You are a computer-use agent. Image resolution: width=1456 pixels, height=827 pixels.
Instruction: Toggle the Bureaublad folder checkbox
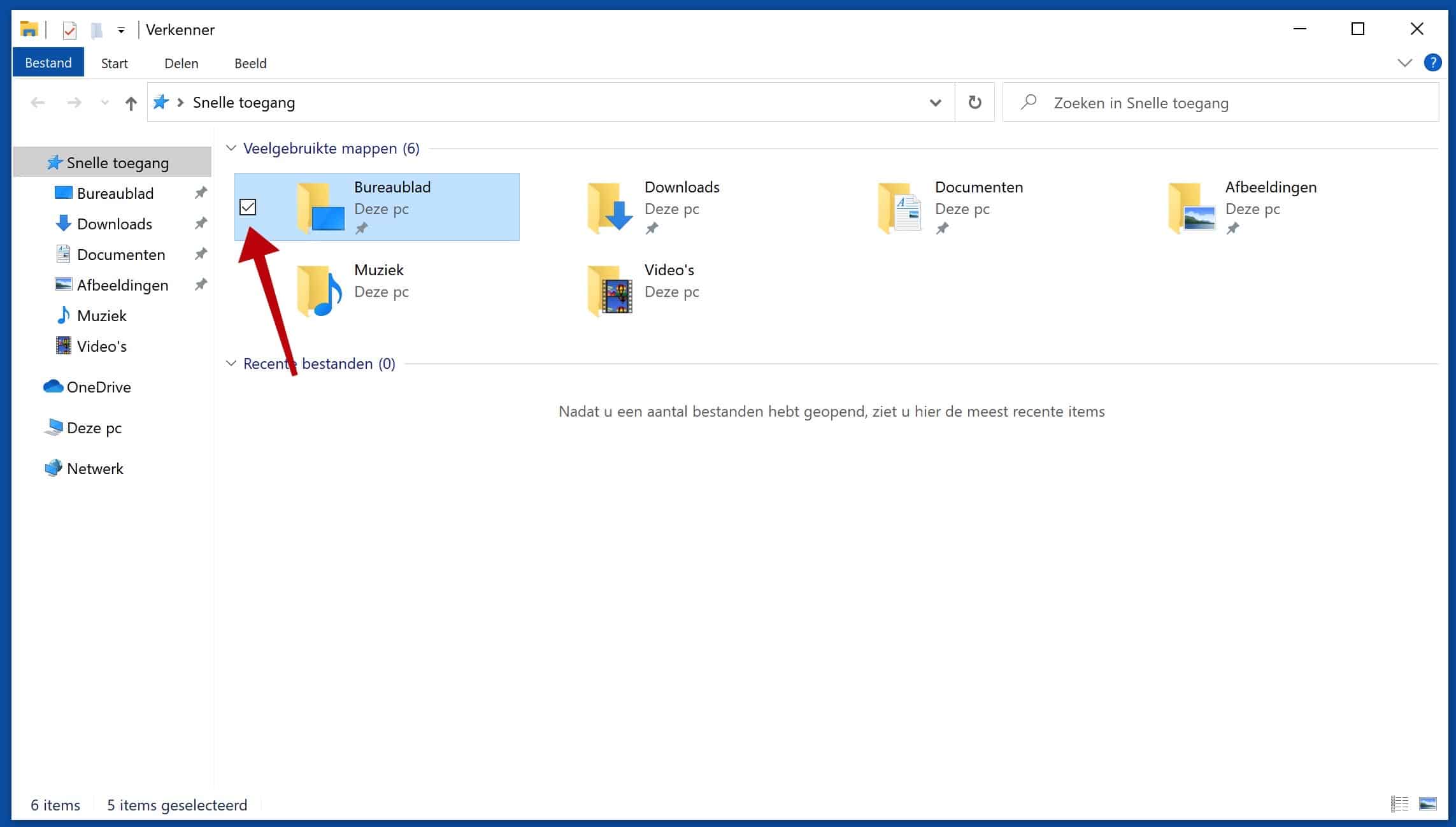click(x=247, y=206)
